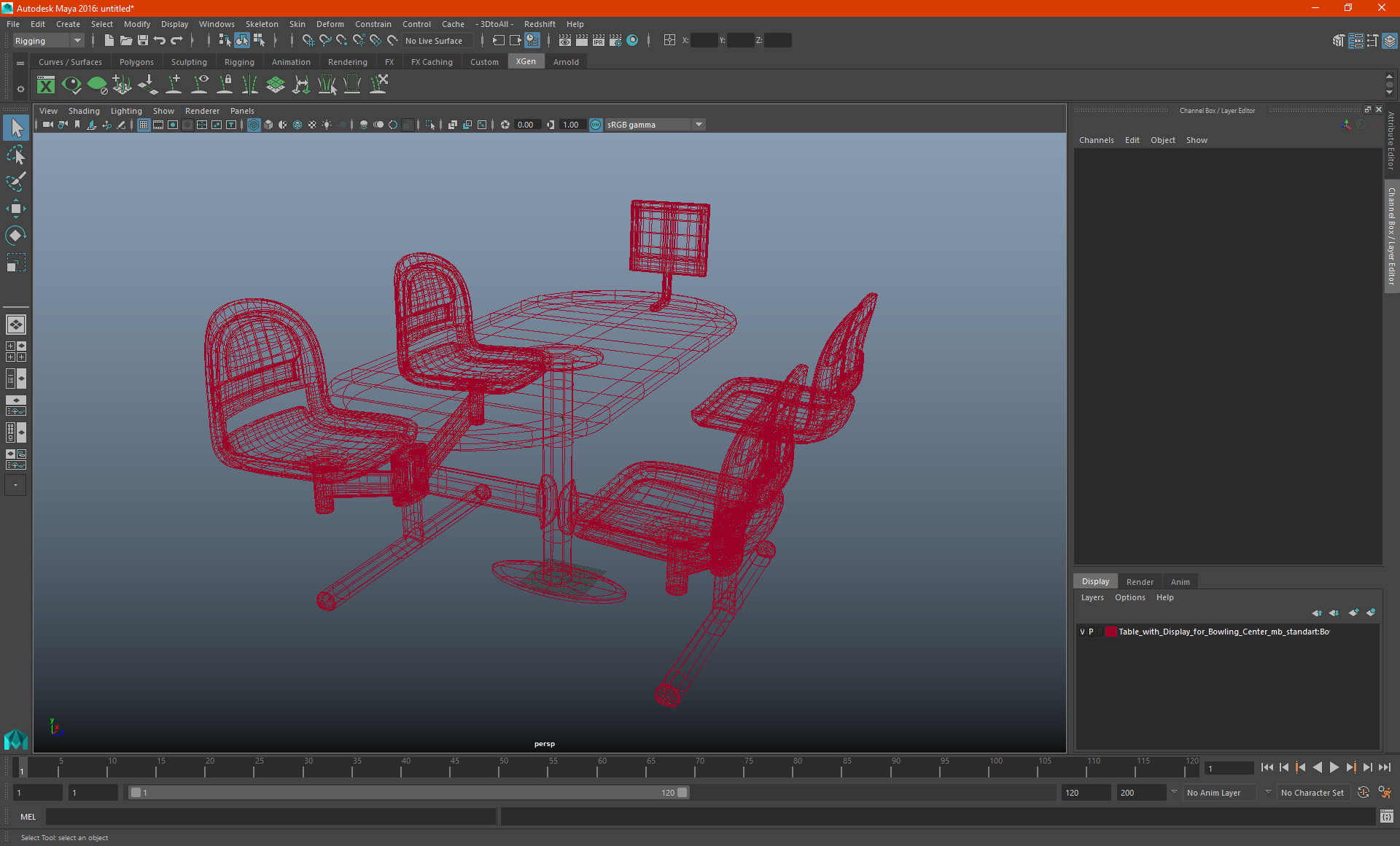Toggle layer visibility V box
1400x846 pixels.
click(1082, 632)
